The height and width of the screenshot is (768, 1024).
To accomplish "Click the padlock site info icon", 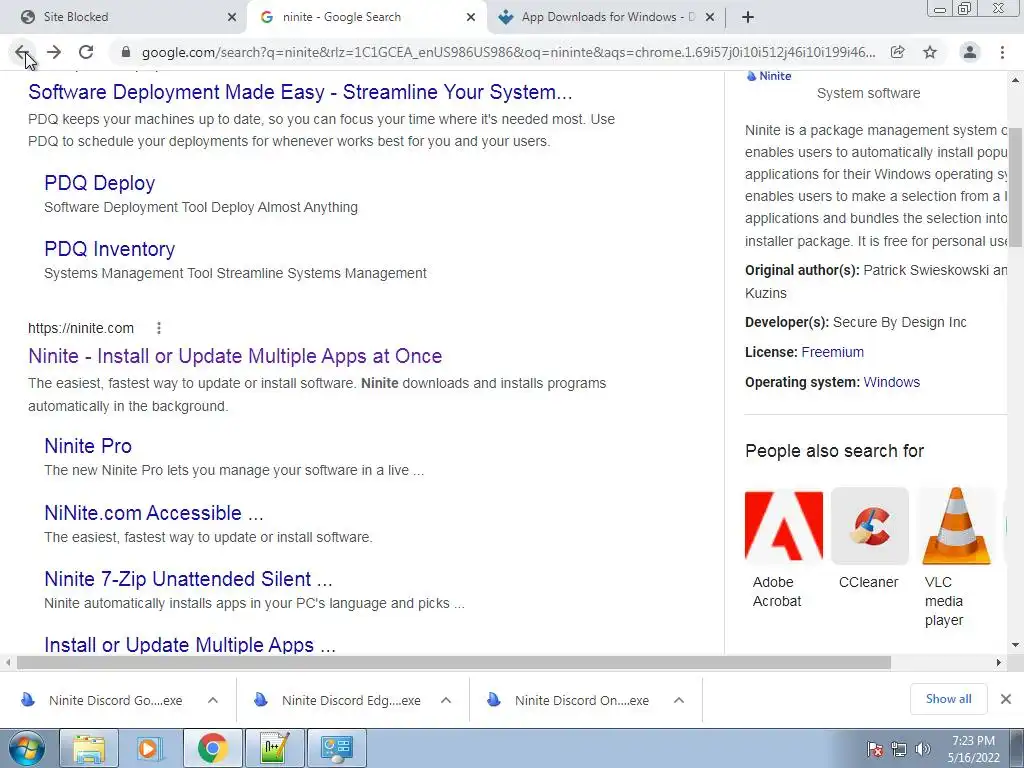I will [126, 52].
